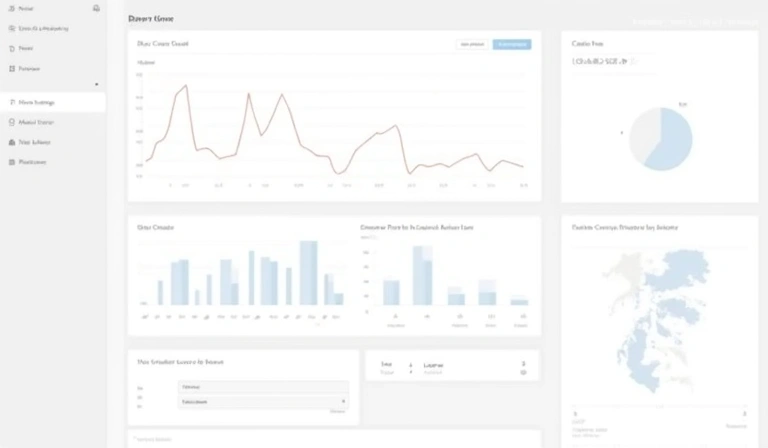This screenshot has width=768, height=448.
Task: Click the first text input in the form card
Action: click(x=264, y=387)
